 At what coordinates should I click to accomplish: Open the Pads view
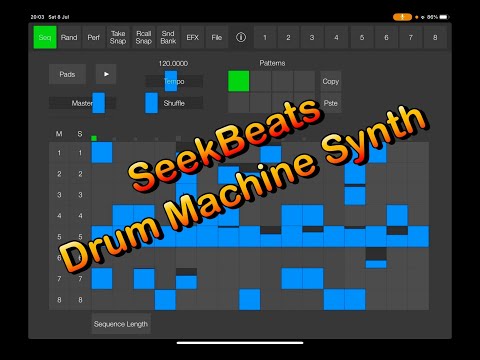(67, 74)
